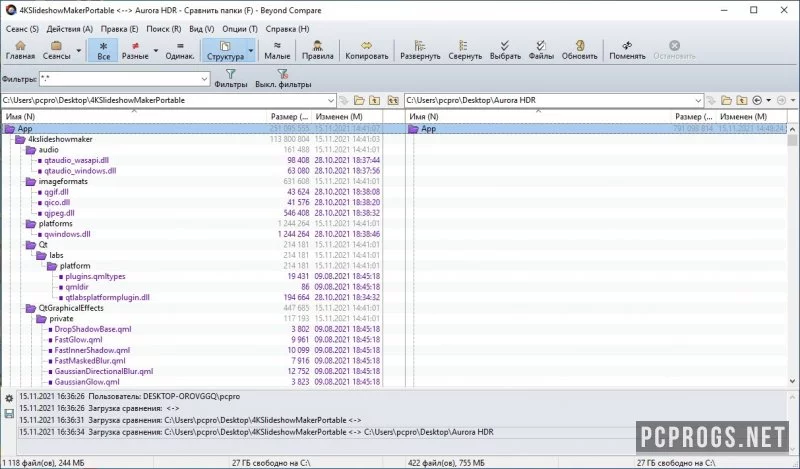Click right pane browse folder icon
The height and width of the screenshot is (469, 800).
coord(727,101)
